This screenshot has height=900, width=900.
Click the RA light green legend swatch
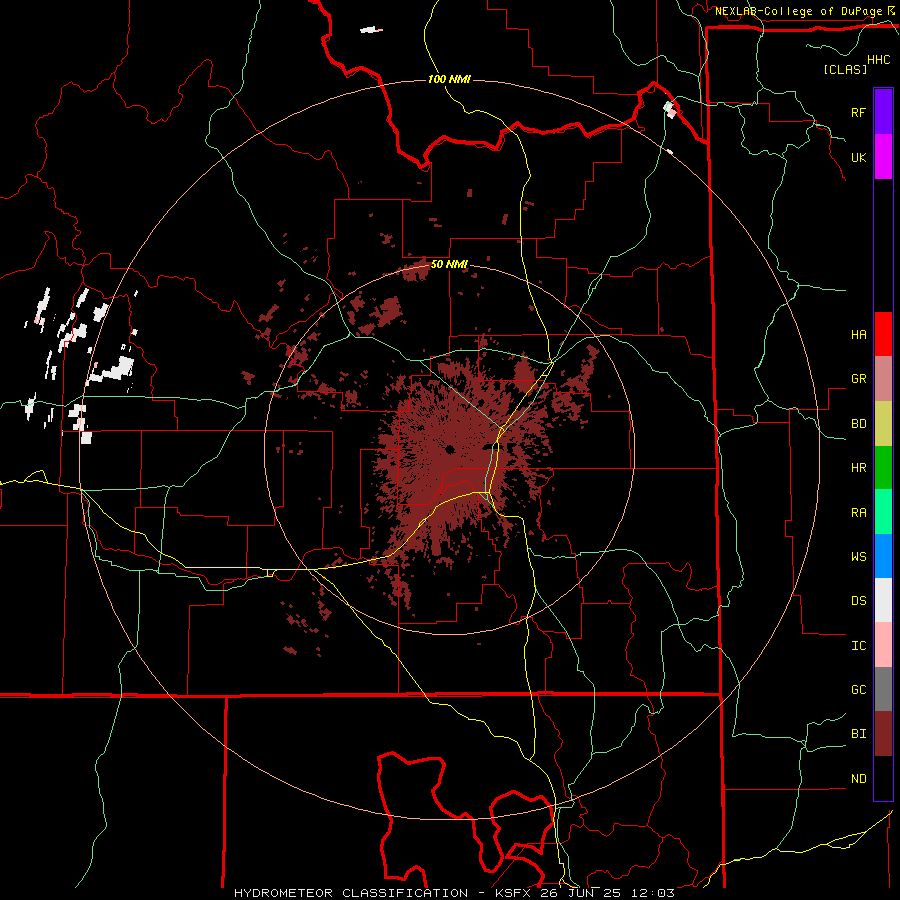pos(883,512)
